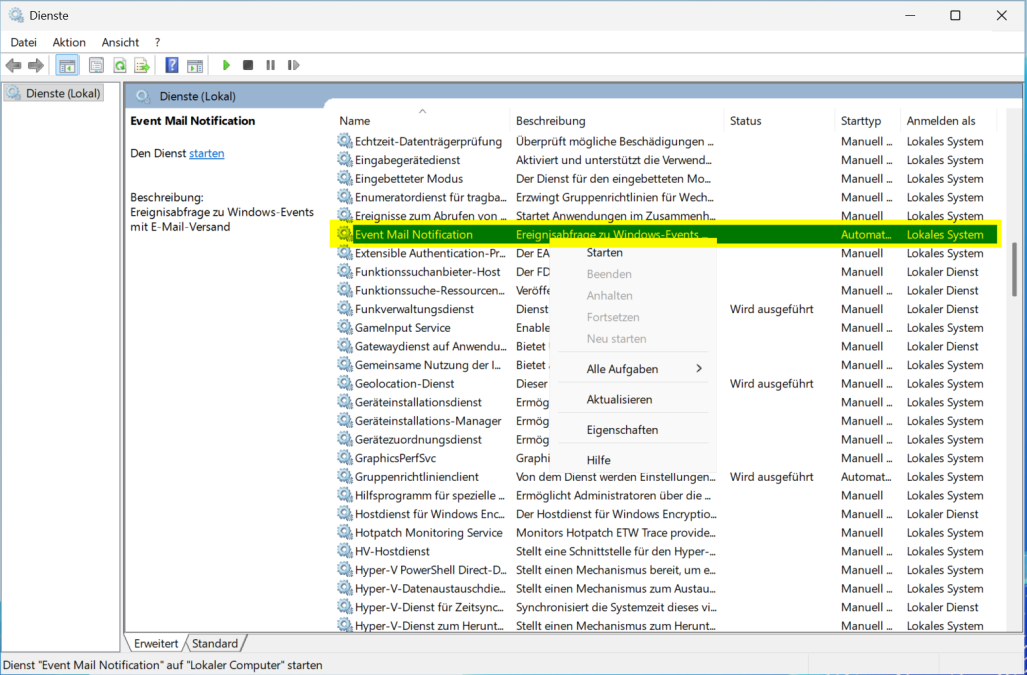Switch to the Standard tab
Viewport: 1027px width, 675px height.
coord(215,644)
